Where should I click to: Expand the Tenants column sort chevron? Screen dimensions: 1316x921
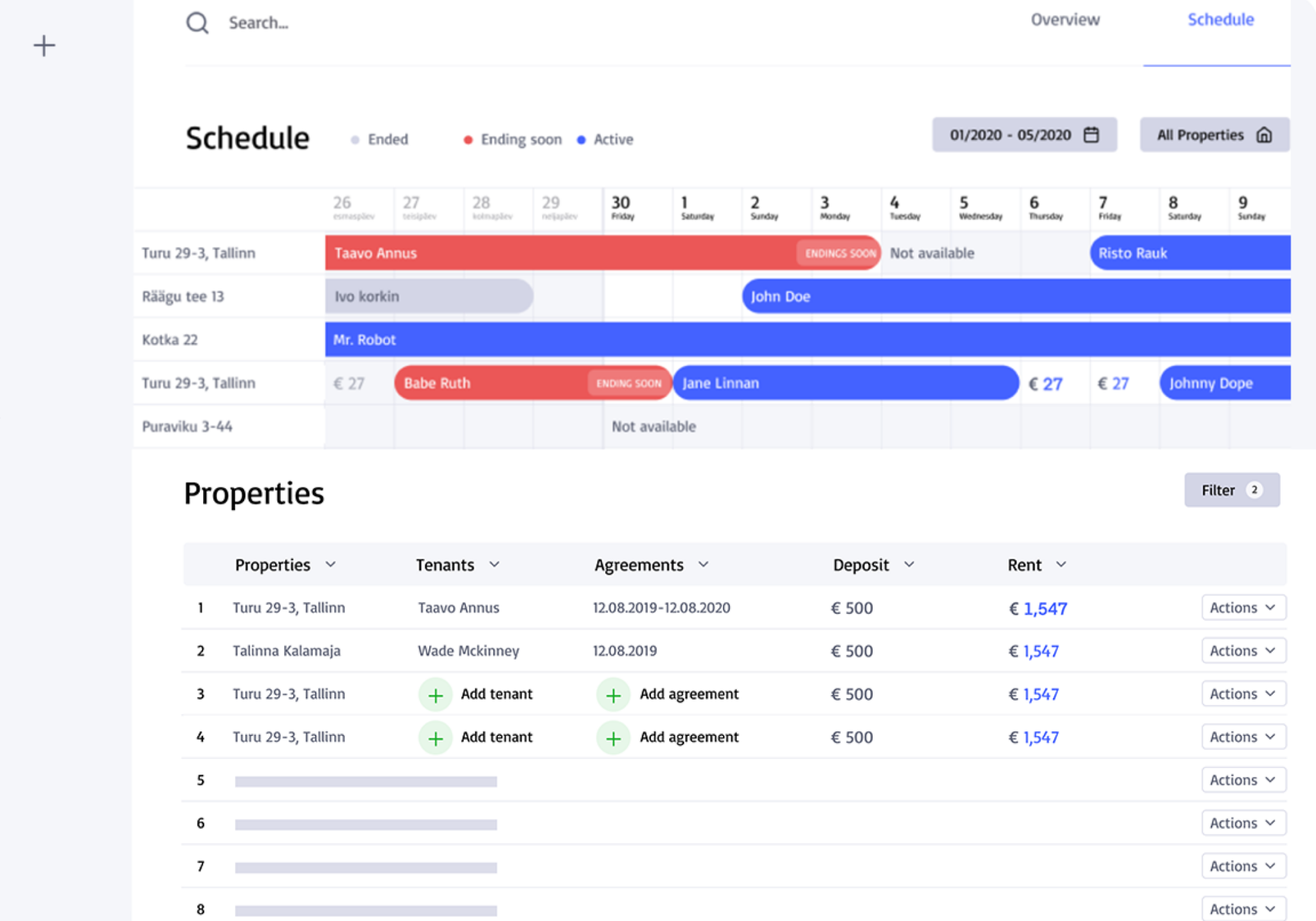coord(494,565)
